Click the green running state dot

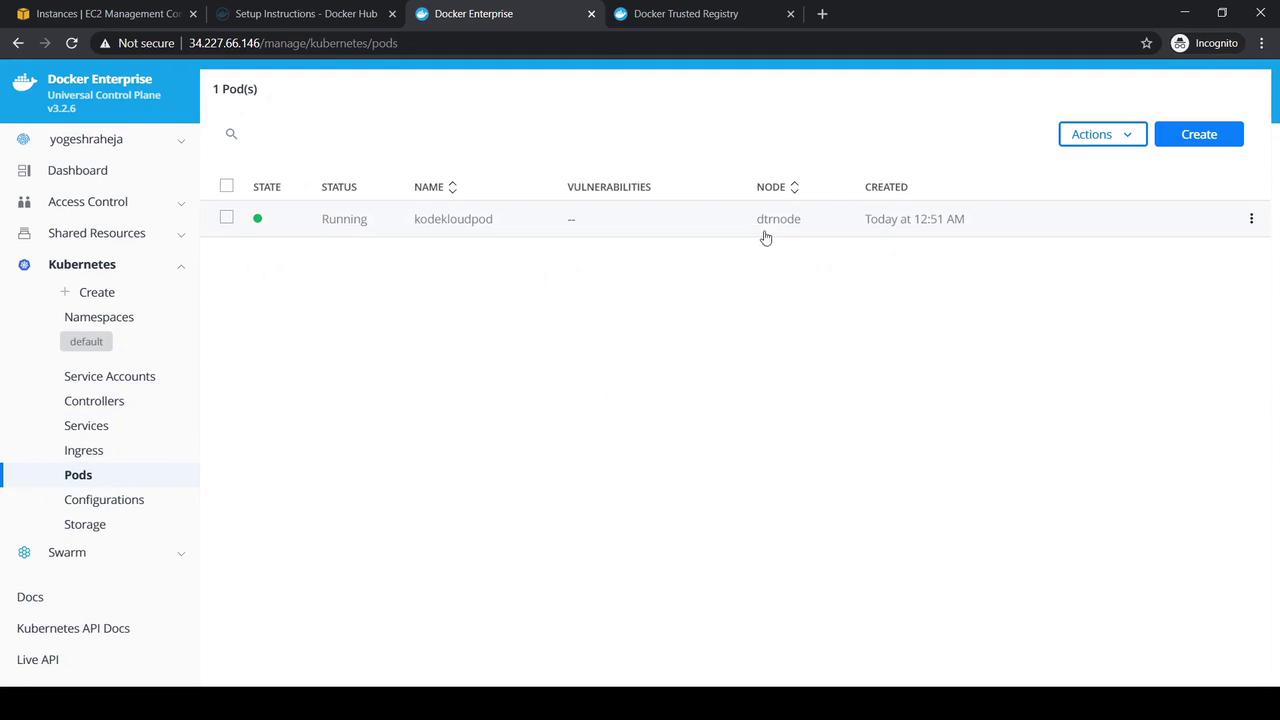257,218
